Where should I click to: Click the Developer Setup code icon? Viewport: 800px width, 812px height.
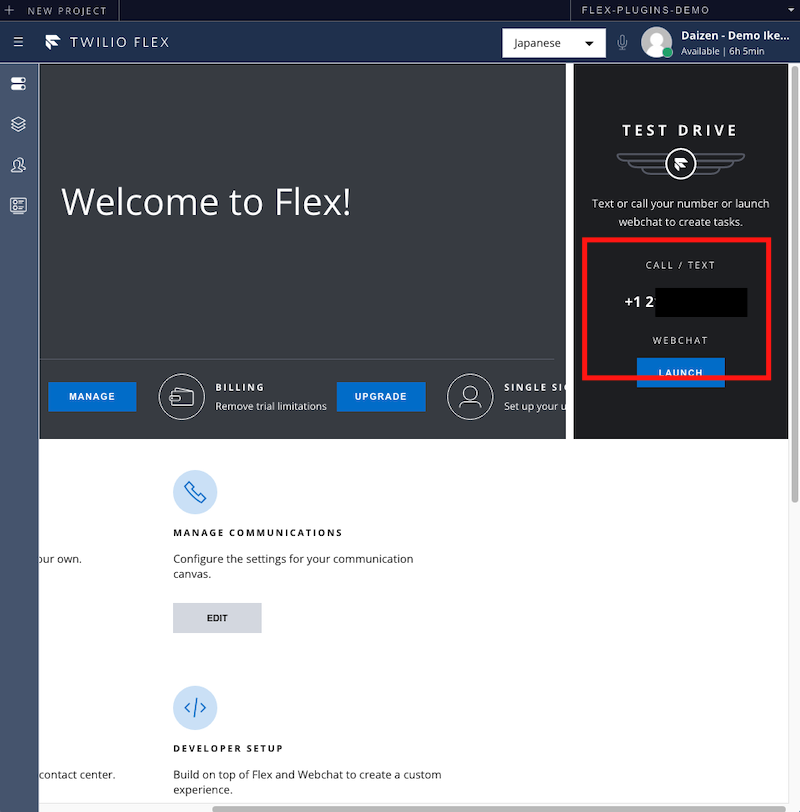(x=195, y=708)
